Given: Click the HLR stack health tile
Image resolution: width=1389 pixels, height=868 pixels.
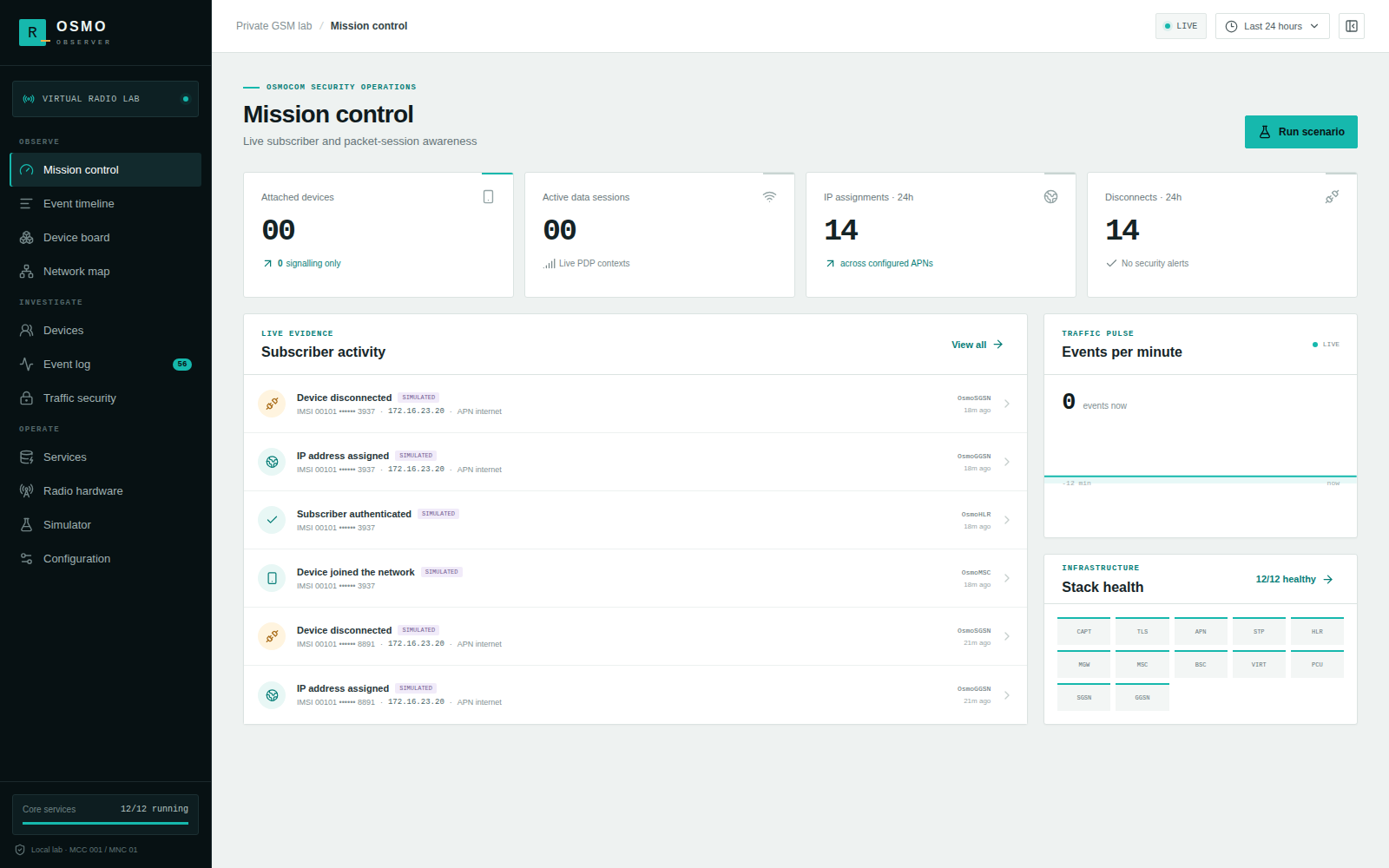Looking at the screenshot, I should (x=1317, y=631).
